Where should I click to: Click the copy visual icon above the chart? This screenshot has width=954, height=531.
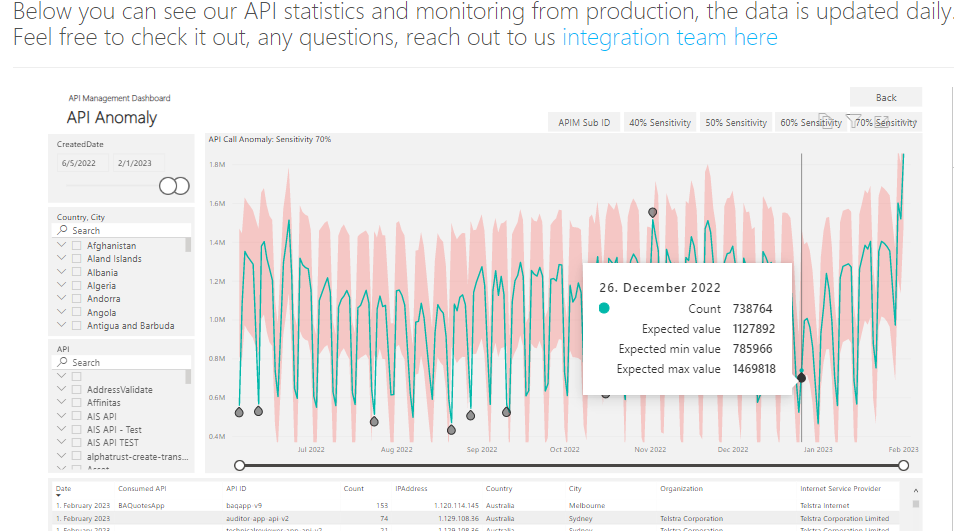(826, 120)
